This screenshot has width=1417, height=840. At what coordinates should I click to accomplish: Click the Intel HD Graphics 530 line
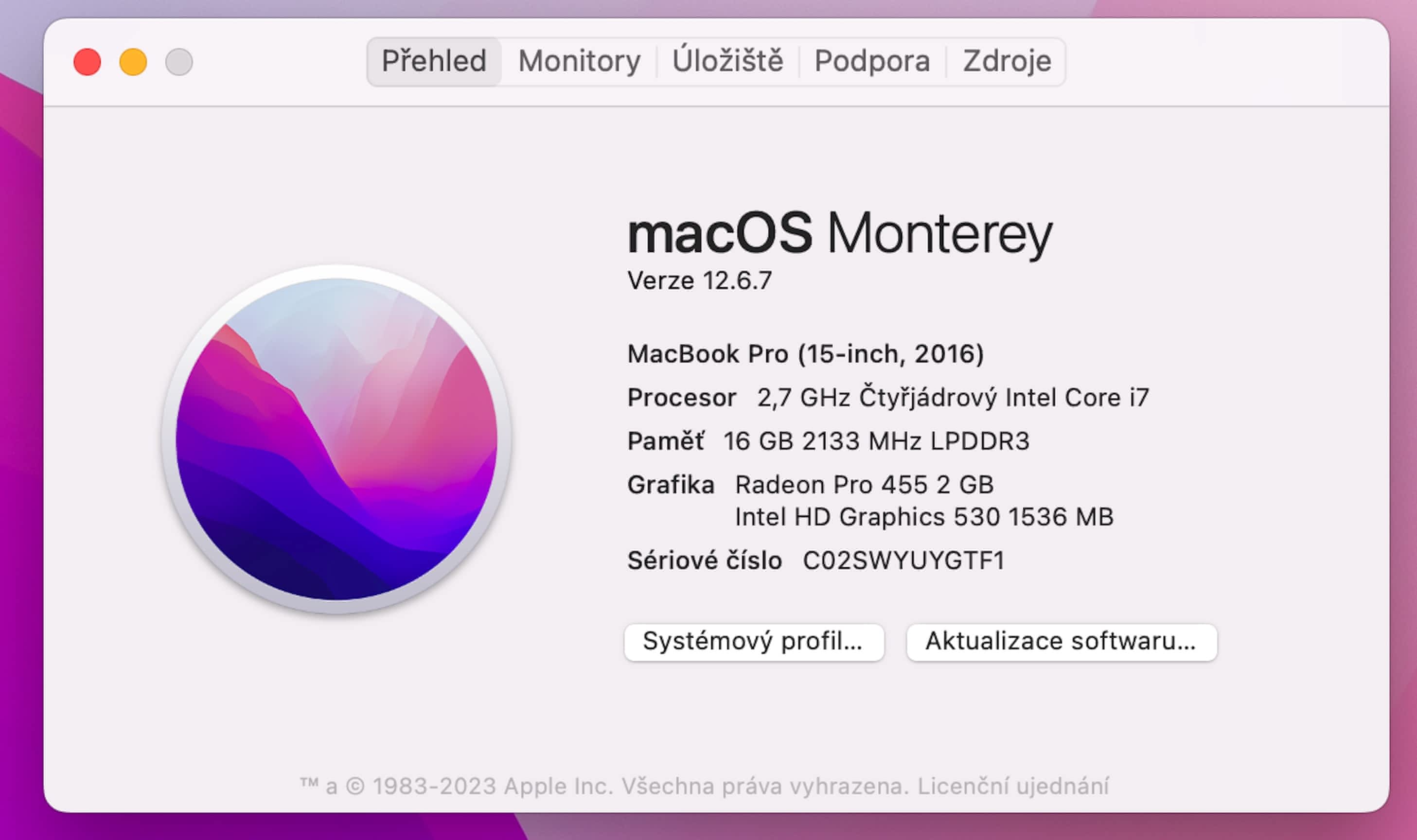pyautogui.click(x=924, y=517)
